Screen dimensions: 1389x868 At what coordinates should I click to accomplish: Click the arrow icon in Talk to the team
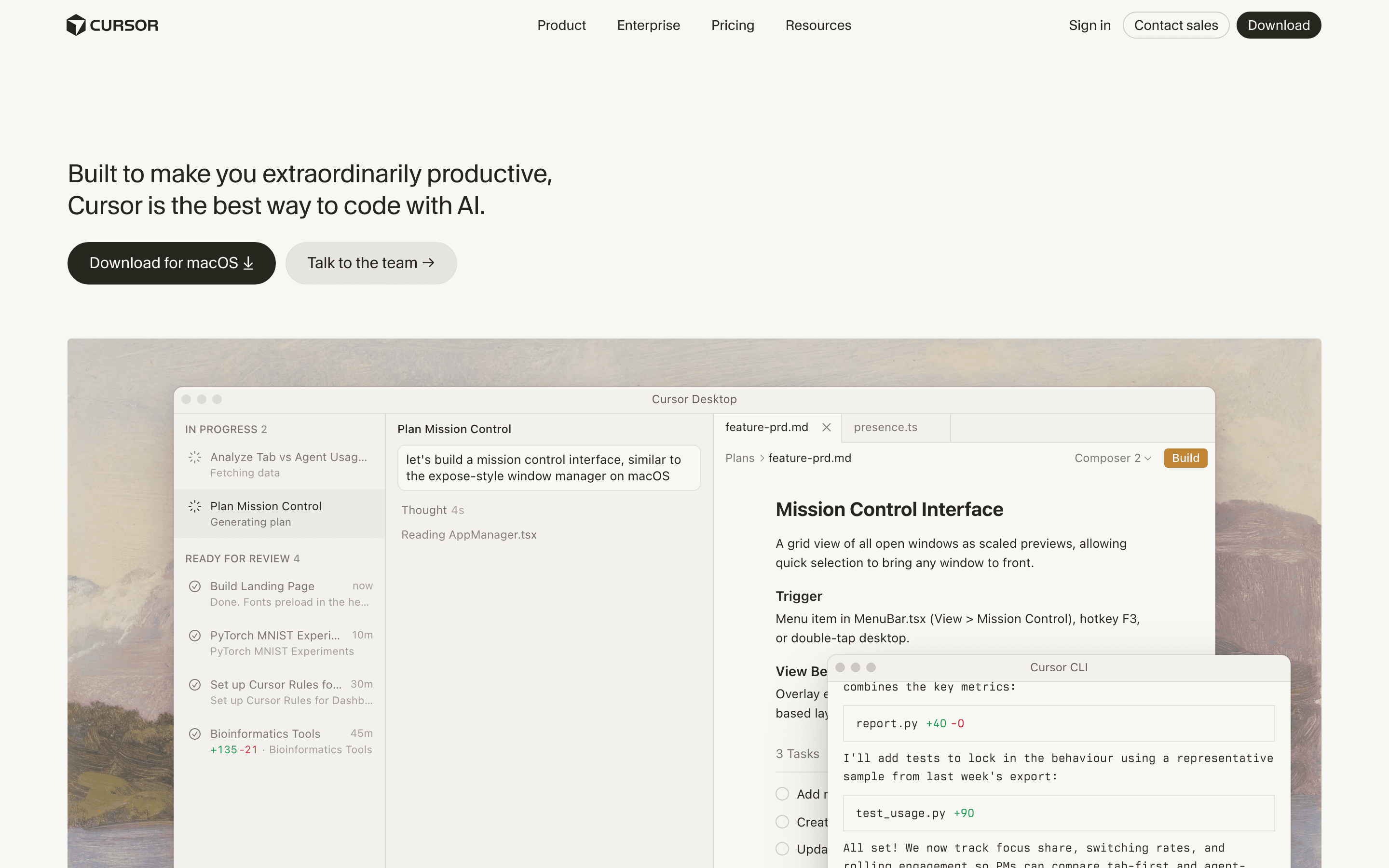click(428, 263)
